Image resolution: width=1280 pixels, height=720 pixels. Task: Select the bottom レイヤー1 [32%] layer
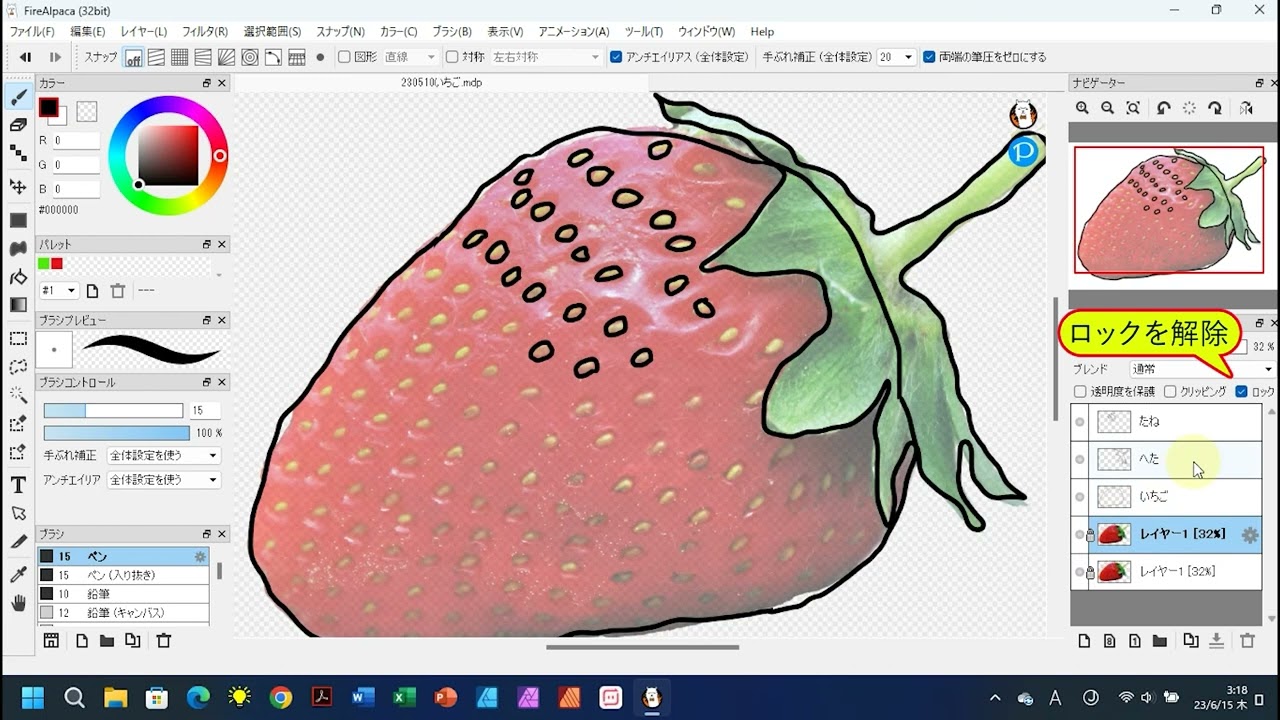point(1166,572)
